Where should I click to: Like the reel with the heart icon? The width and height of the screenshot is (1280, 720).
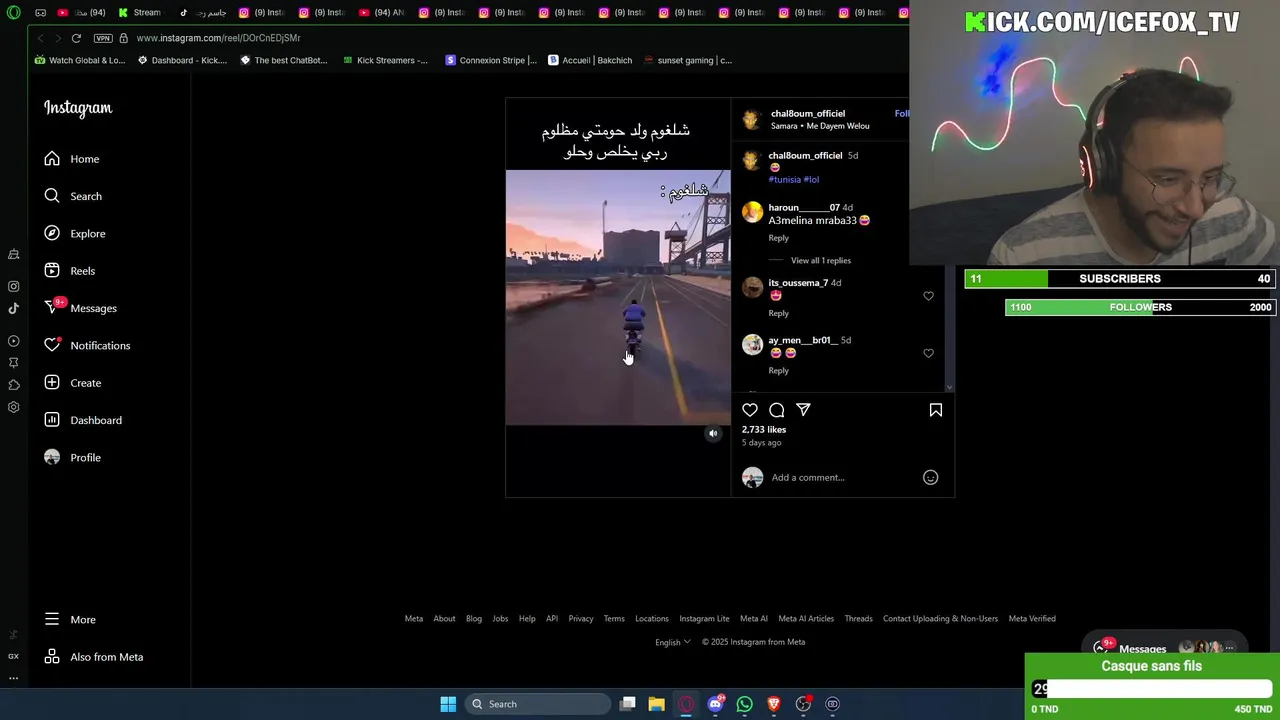[750, 410]
